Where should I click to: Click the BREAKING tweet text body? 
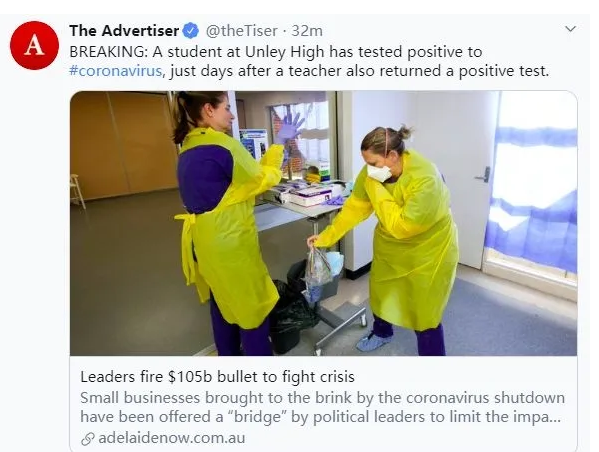[309, 62]
